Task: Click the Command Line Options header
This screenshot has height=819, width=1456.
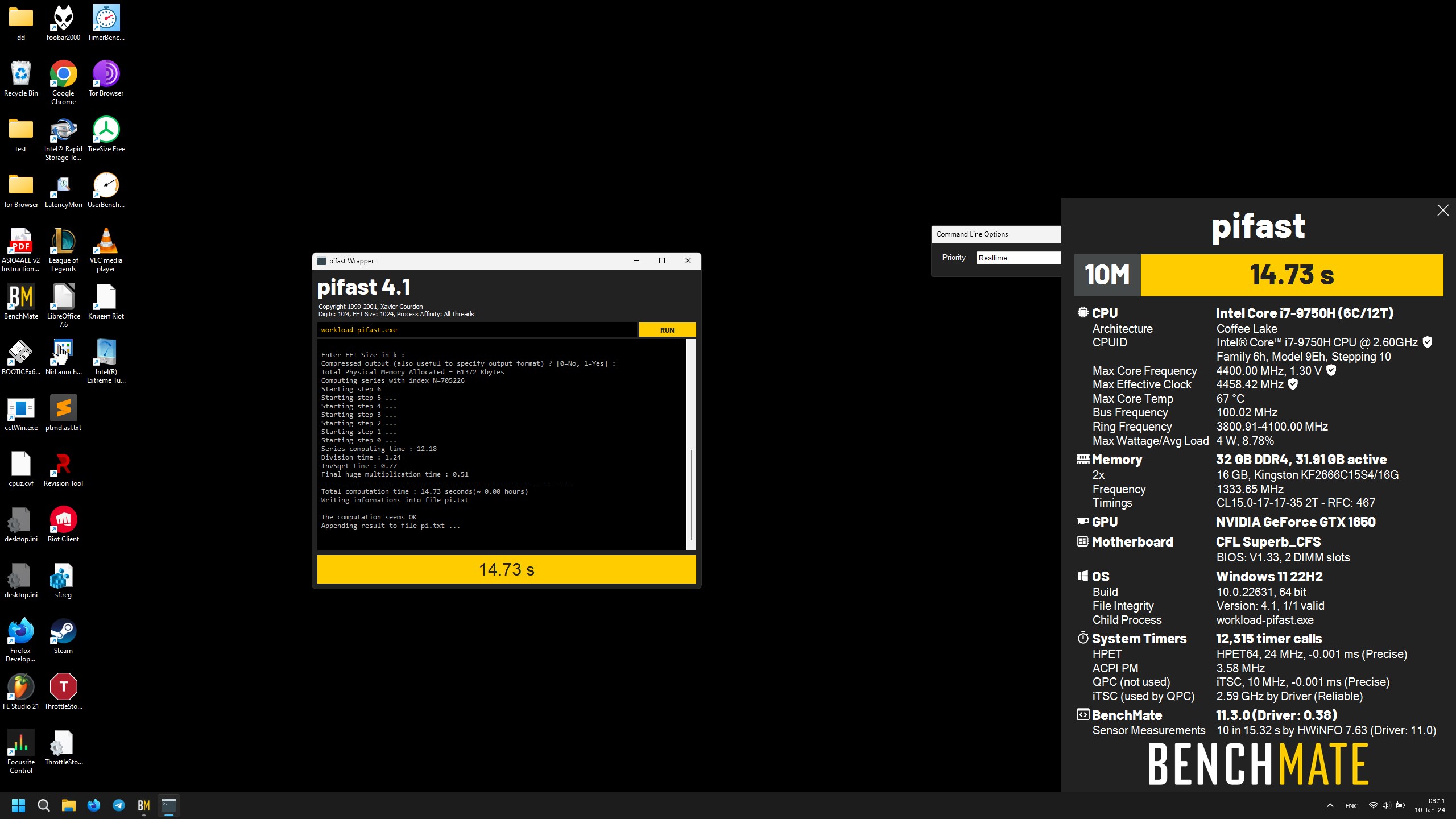Action: 996,234
